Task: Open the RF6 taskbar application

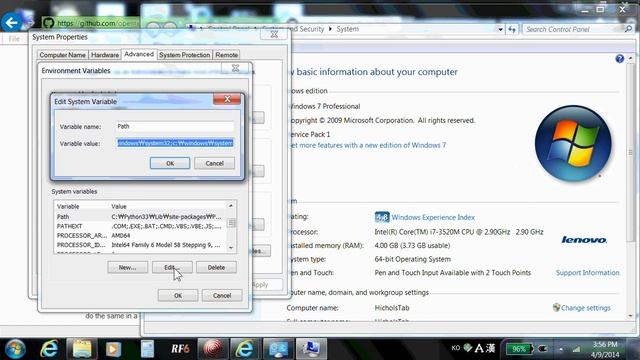Action: (180, 349)
